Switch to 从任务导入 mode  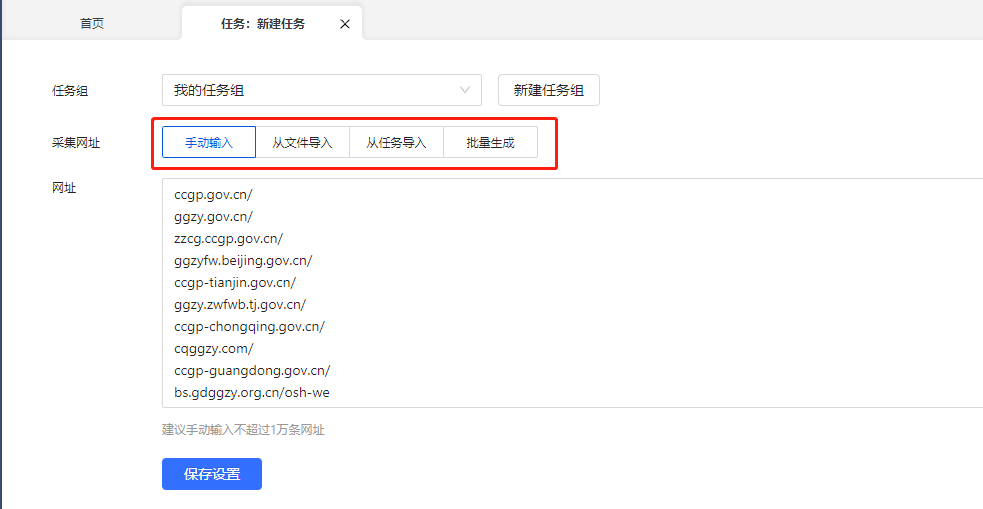(x=396, y=142)
